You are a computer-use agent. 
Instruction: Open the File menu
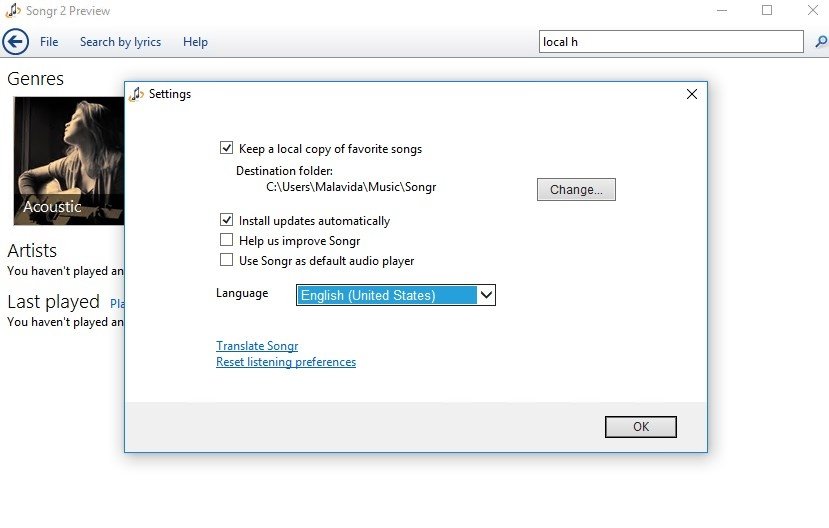click(x=49, y=42)
